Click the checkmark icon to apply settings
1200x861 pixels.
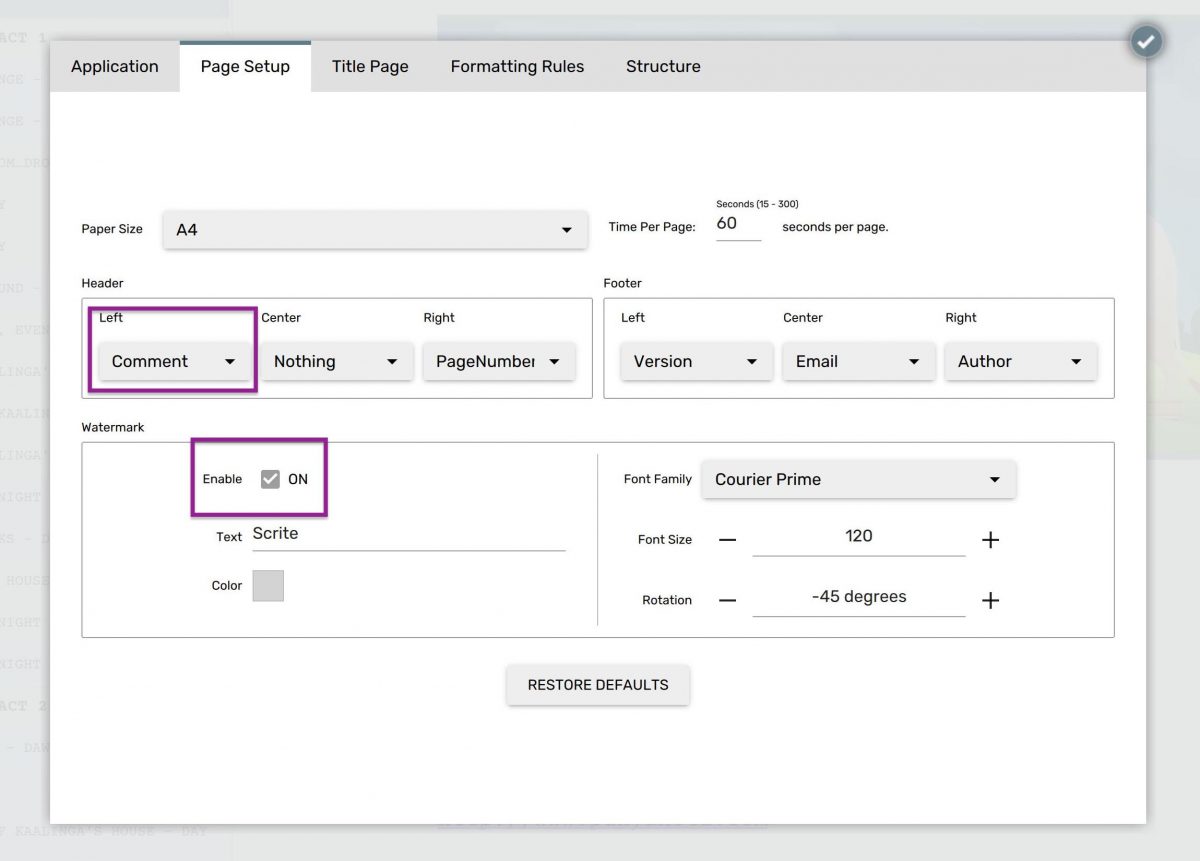(x=1146, y=42)
